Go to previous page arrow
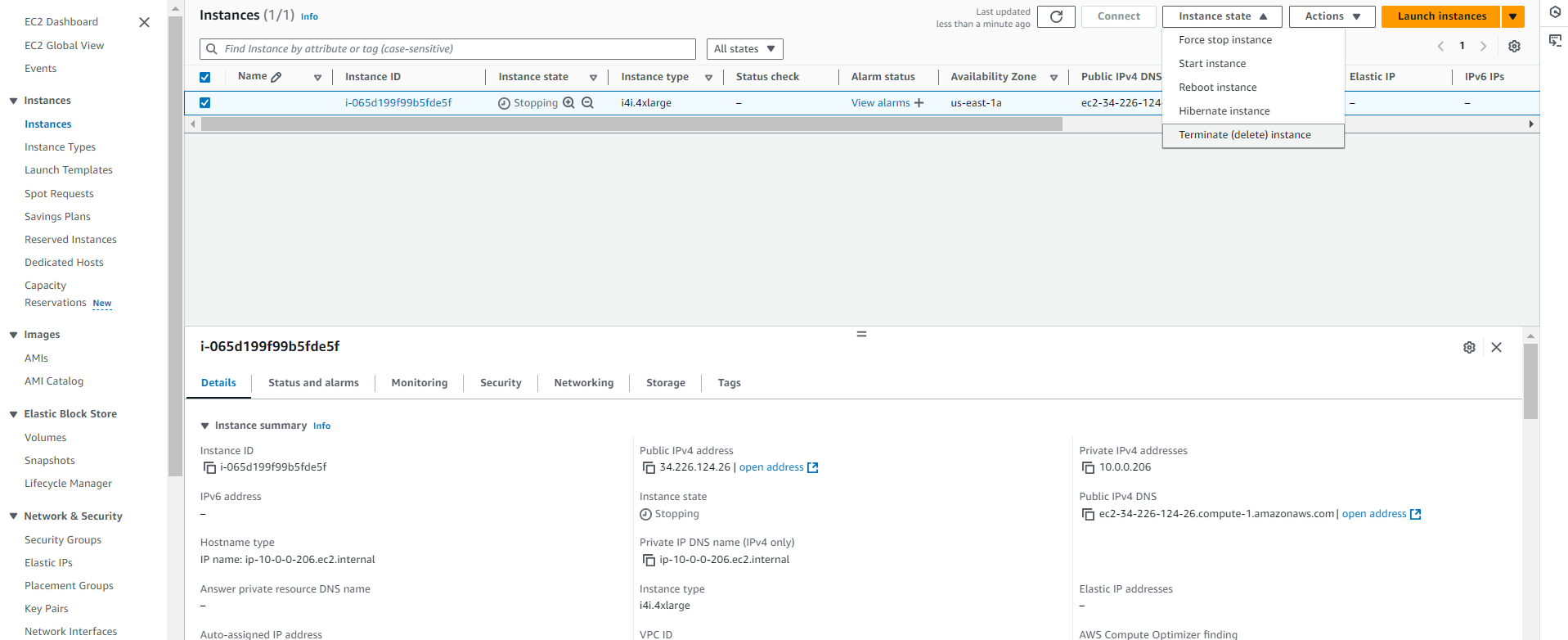Image resolution: width=1568 pixels, height=640 pixels. tap(1440, 47)
